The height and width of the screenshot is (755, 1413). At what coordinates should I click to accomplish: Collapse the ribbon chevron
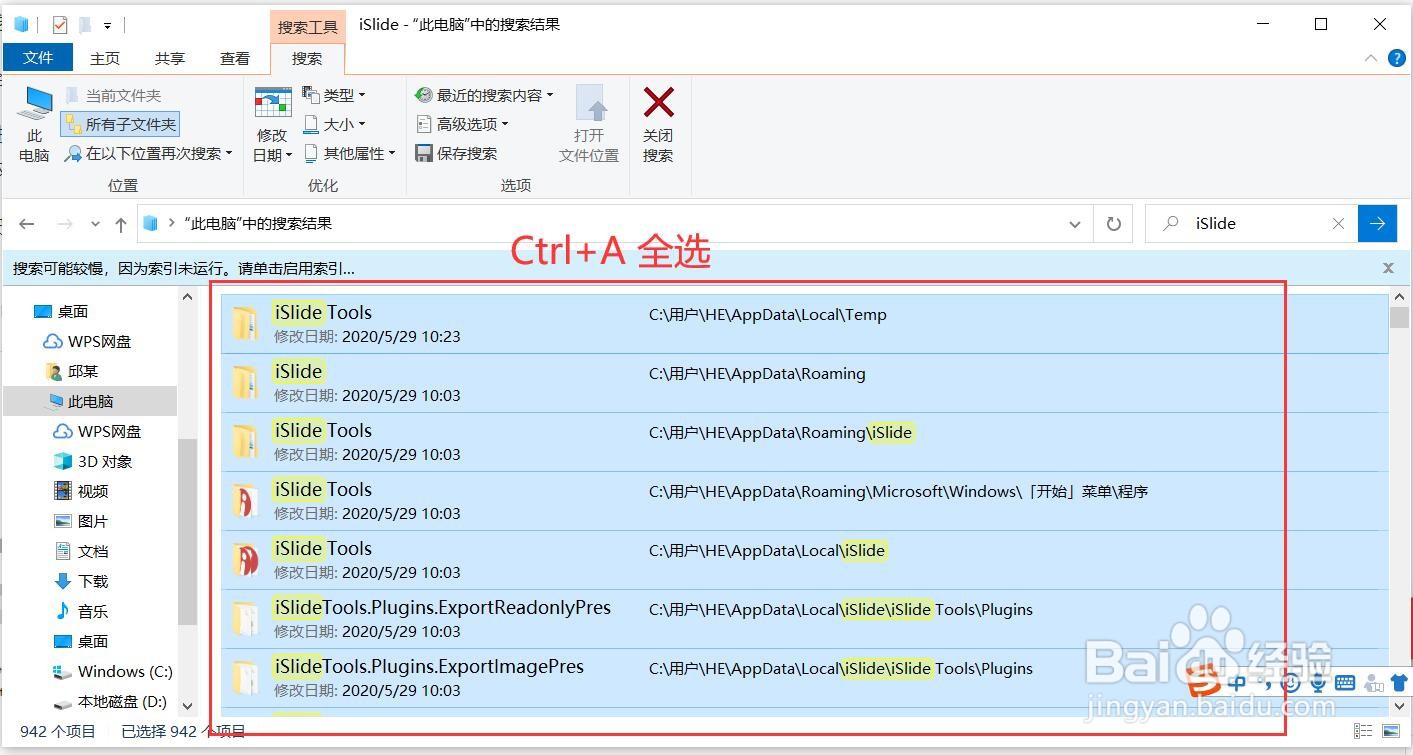point(1371,59)
